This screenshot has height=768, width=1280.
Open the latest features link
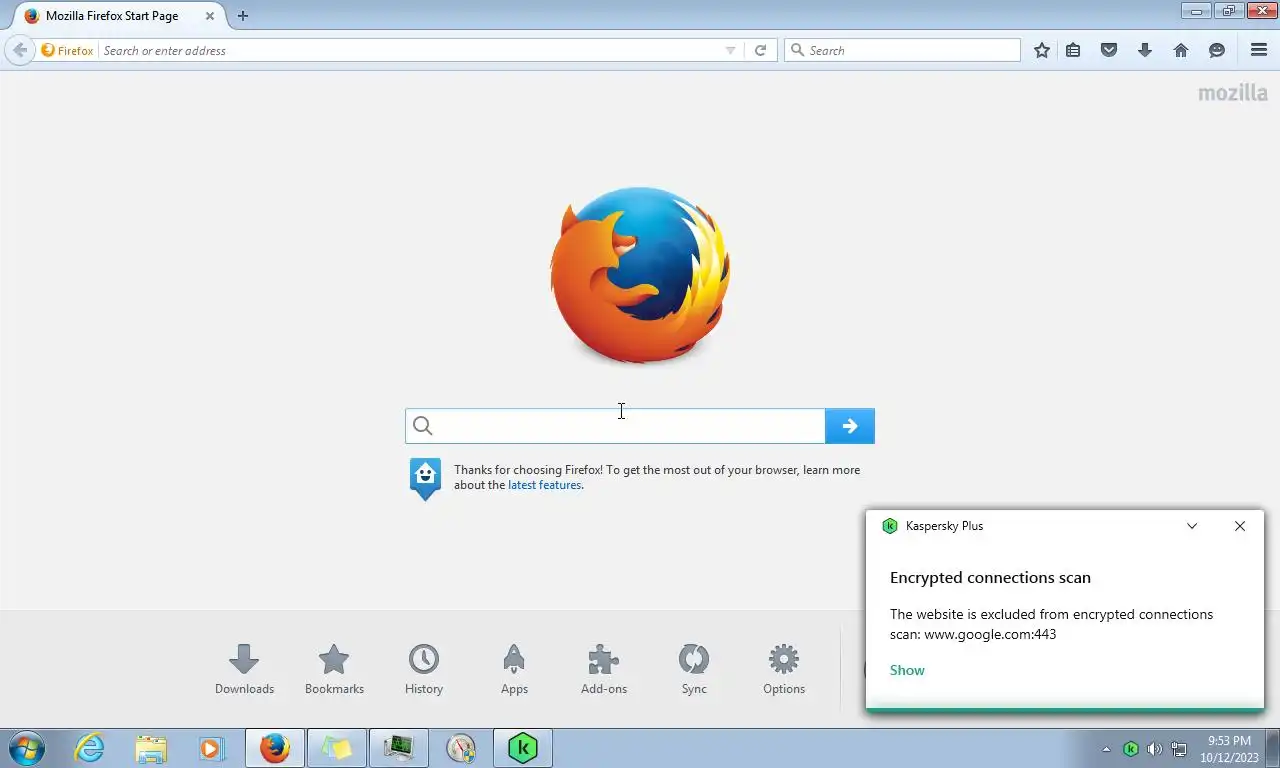click(x=544, y=485)
